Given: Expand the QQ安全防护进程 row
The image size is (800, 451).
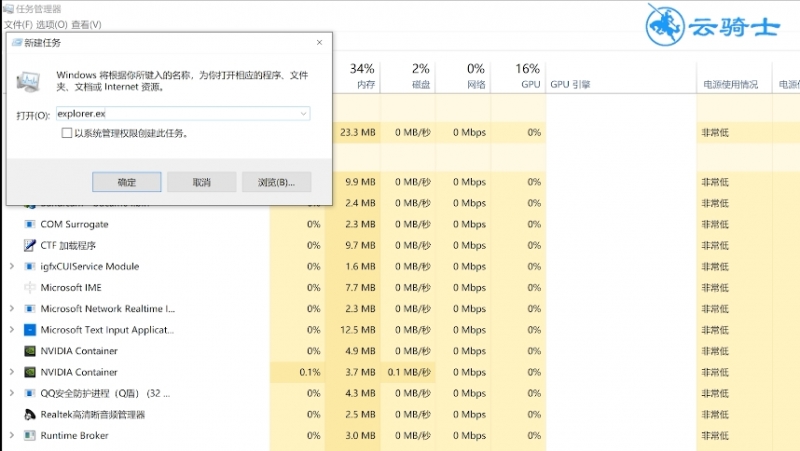Looking at the screenshot, I should tap(12, 393).
